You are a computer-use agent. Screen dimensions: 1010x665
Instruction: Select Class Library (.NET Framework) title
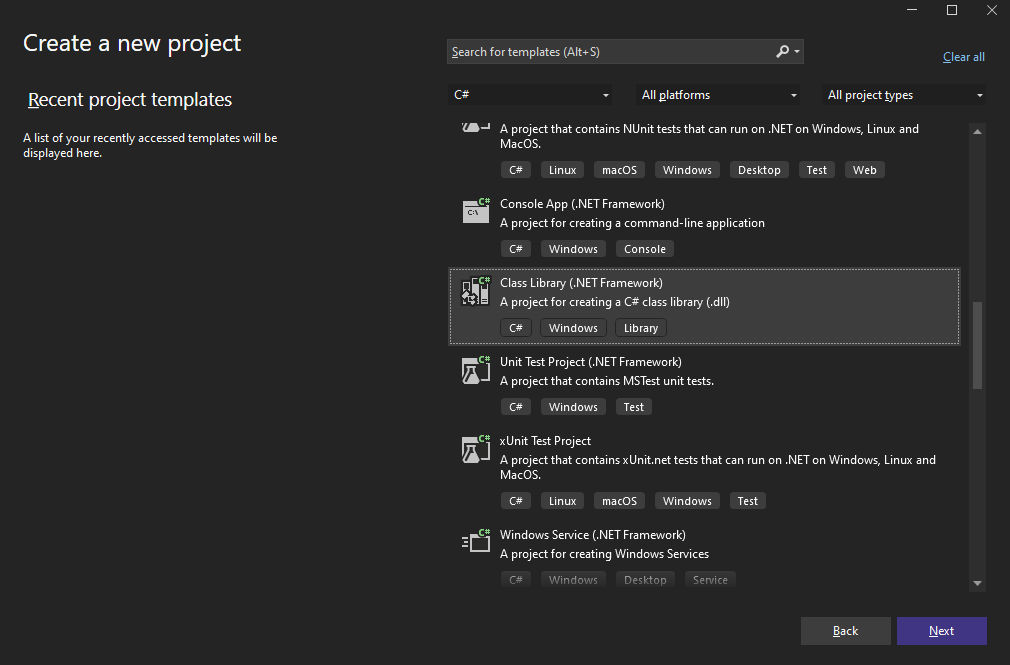point(581,283)
